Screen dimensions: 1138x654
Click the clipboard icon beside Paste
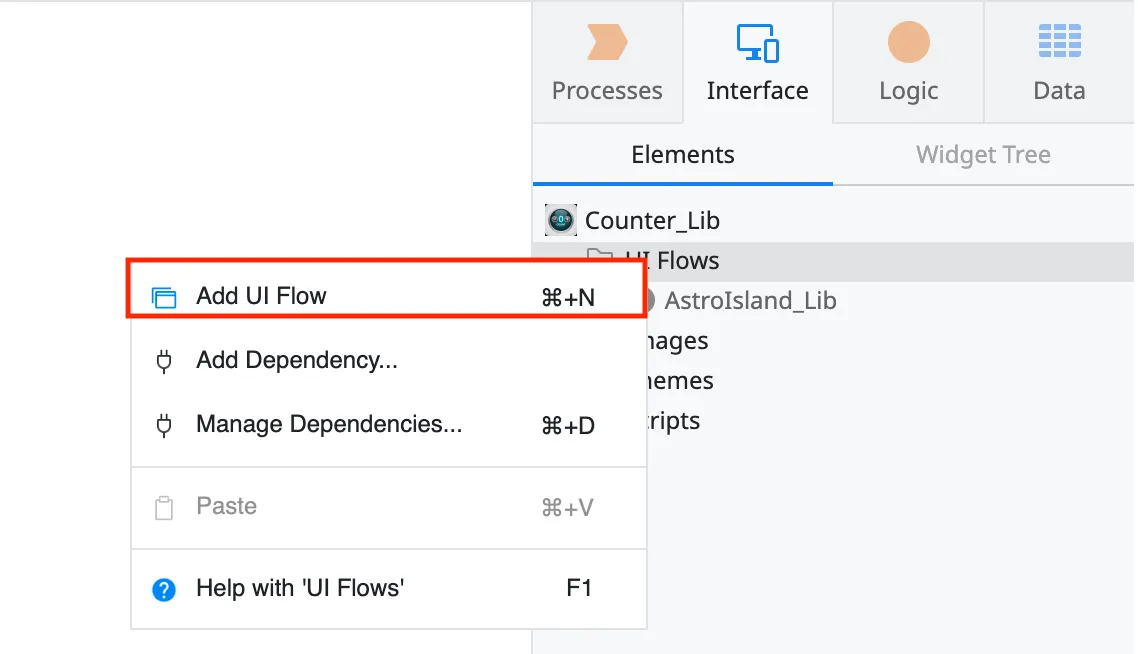163,507
